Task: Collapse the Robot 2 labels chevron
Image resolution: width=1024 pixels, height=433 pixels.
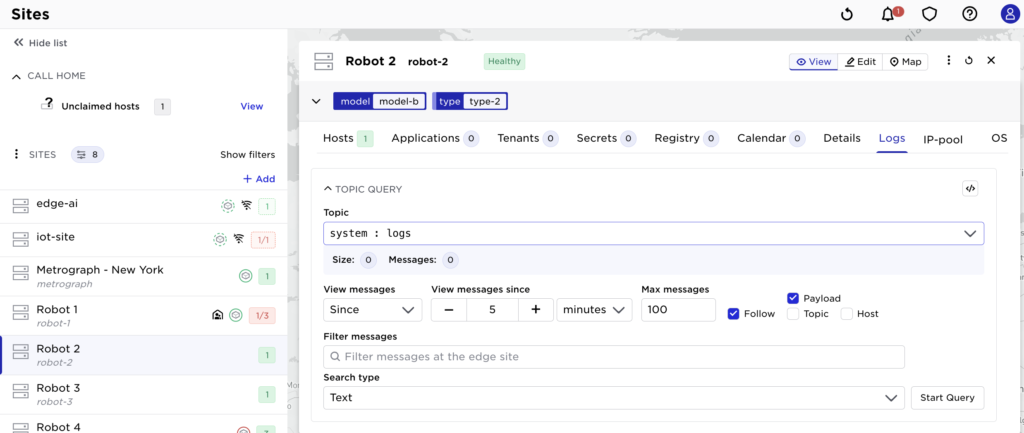Action: (x=316, y=101)
